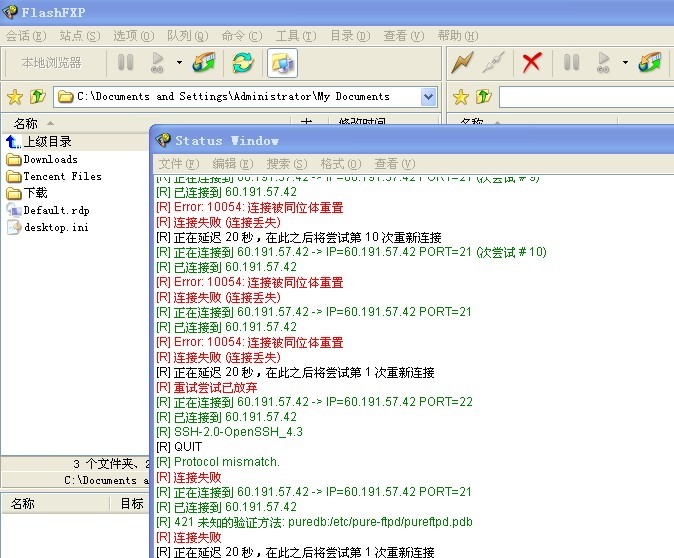Open the 帮助 (Help) menu
The height and width of the screenshot is (558, 674).
[458, 36]
